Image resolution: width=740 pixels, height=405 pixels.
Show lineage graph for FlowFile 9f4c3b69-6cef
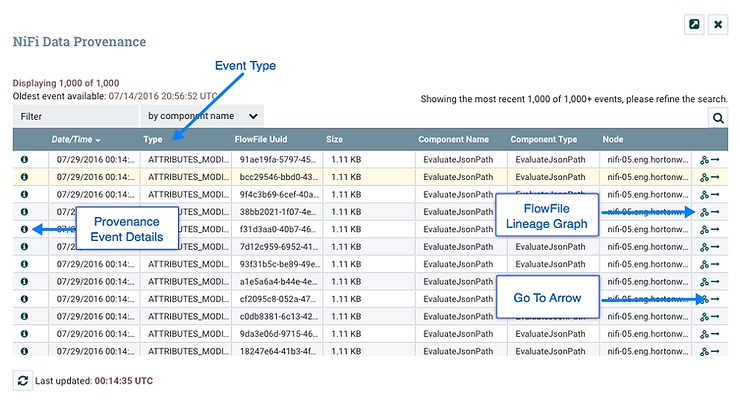(704, 195)
